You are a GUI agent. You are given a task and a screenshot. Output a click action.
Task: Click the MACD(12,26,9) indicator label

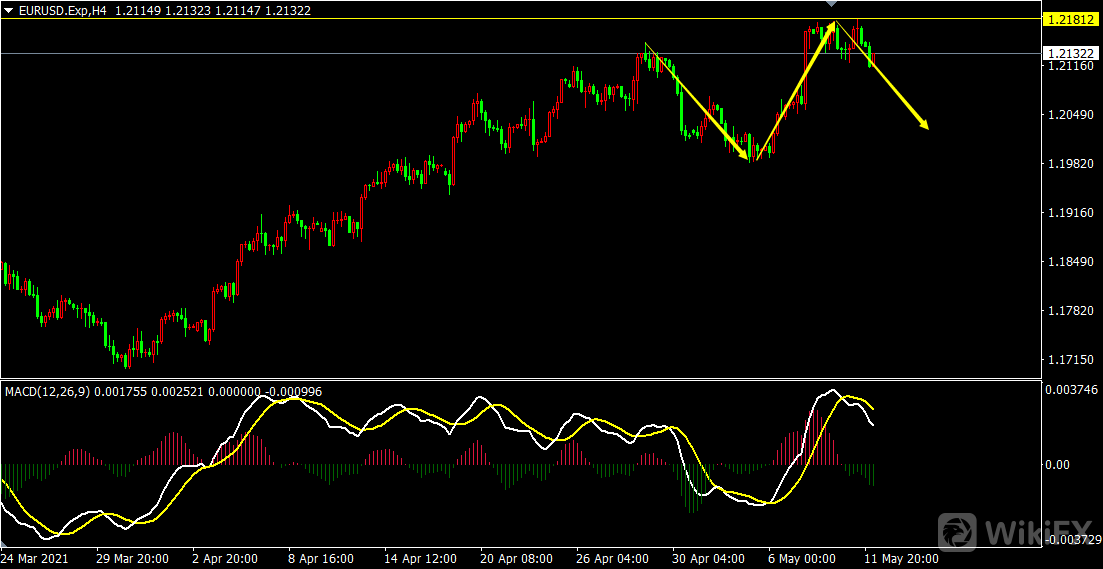point(48,392)
